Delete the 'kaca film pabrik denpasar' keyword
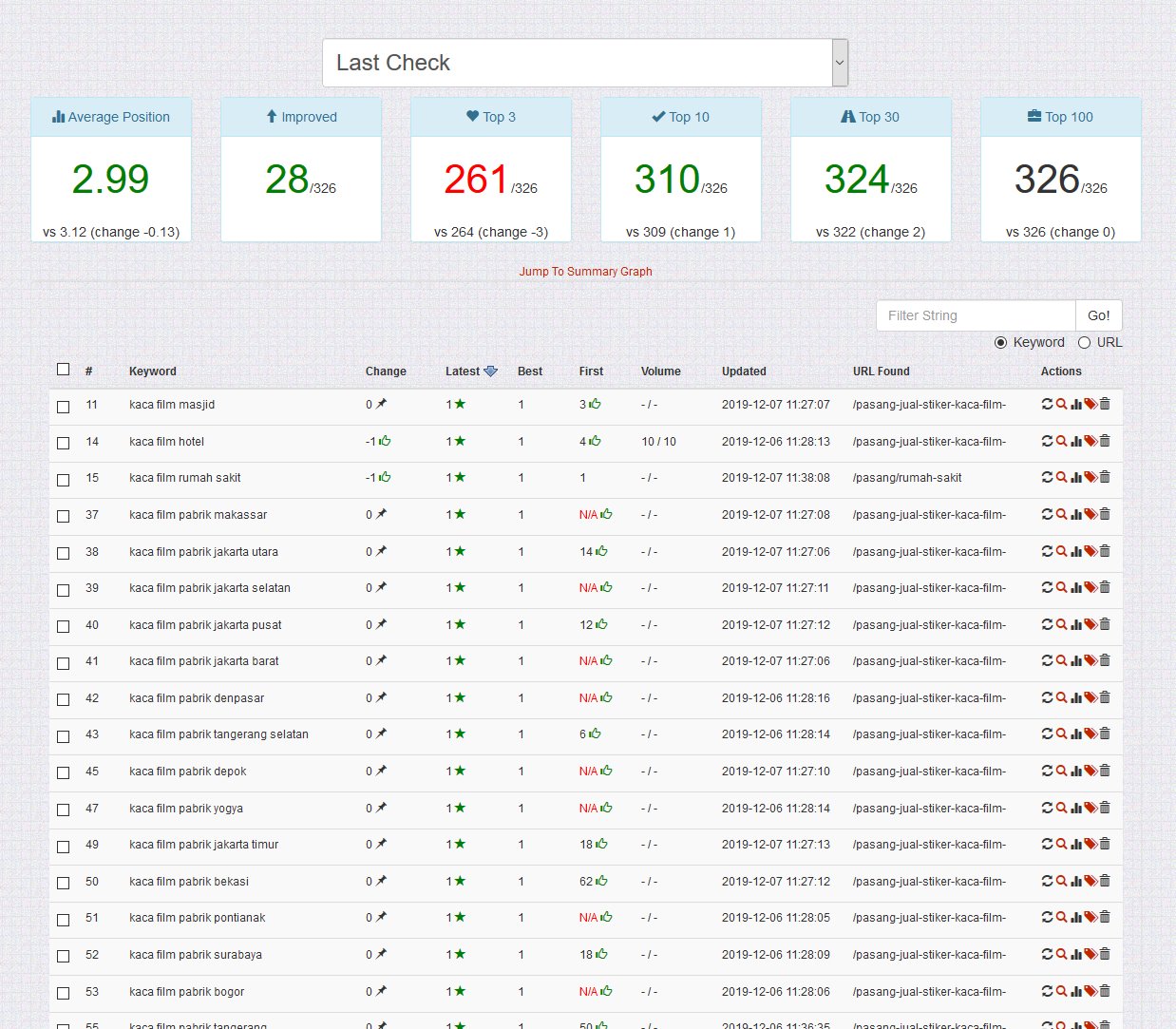The width and height of the screenshot is (1176, 1029). coord(1104,697)
